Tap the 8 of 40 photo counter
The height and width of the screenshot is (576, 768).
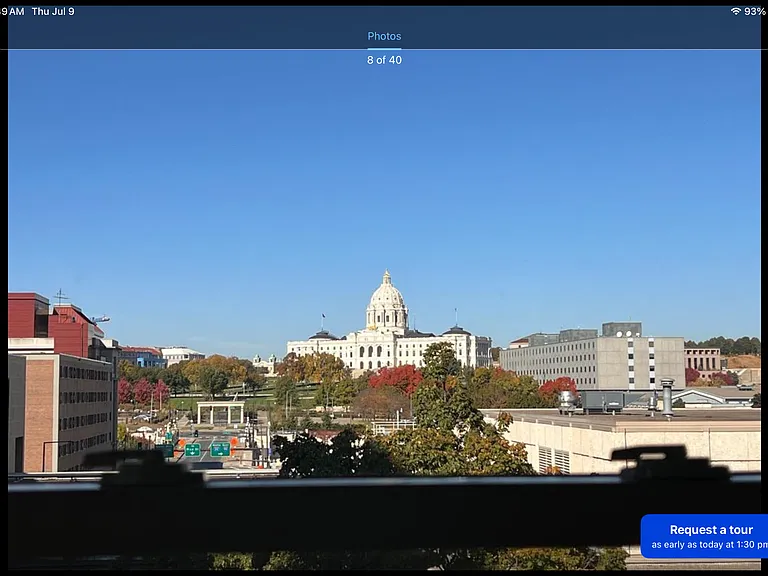(x=384, y=60)
